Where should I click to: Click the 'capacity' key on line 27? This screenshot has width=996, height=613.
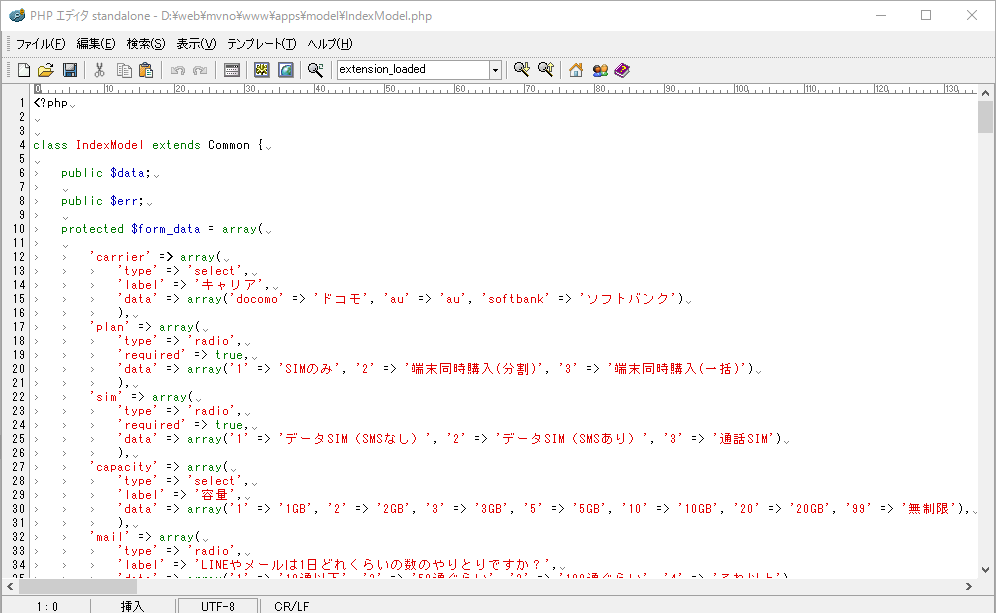pos(124,467)
